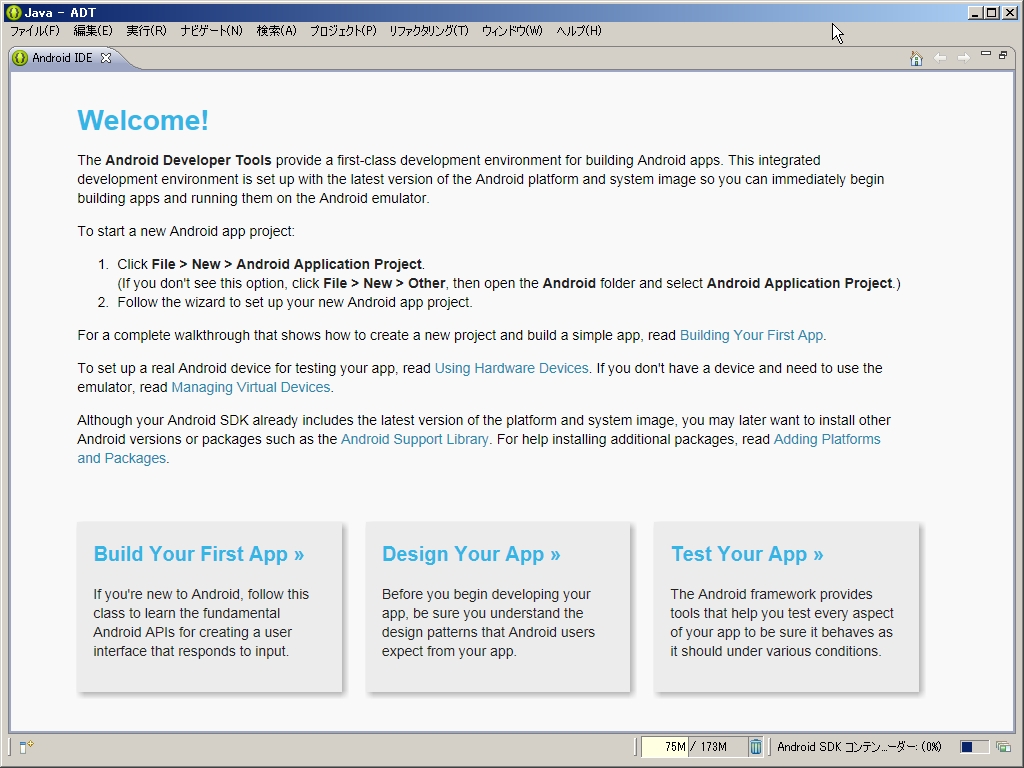This screenshot has width=1024, height=768.
Task: Click the forward navigation arrow
Action: pyautogui.click(x=963, y=59)
